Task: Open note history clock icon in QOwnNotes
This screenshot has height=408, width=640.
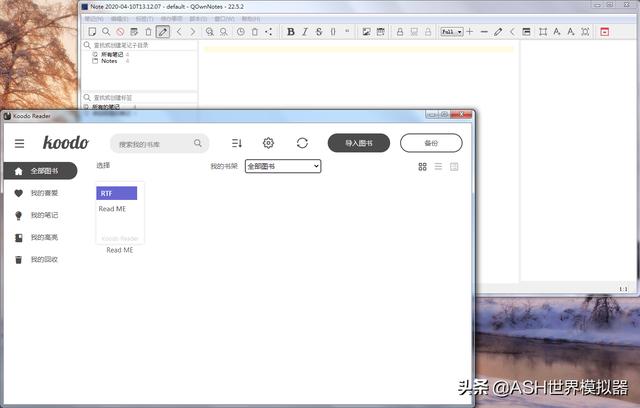Action: point(241,32)
